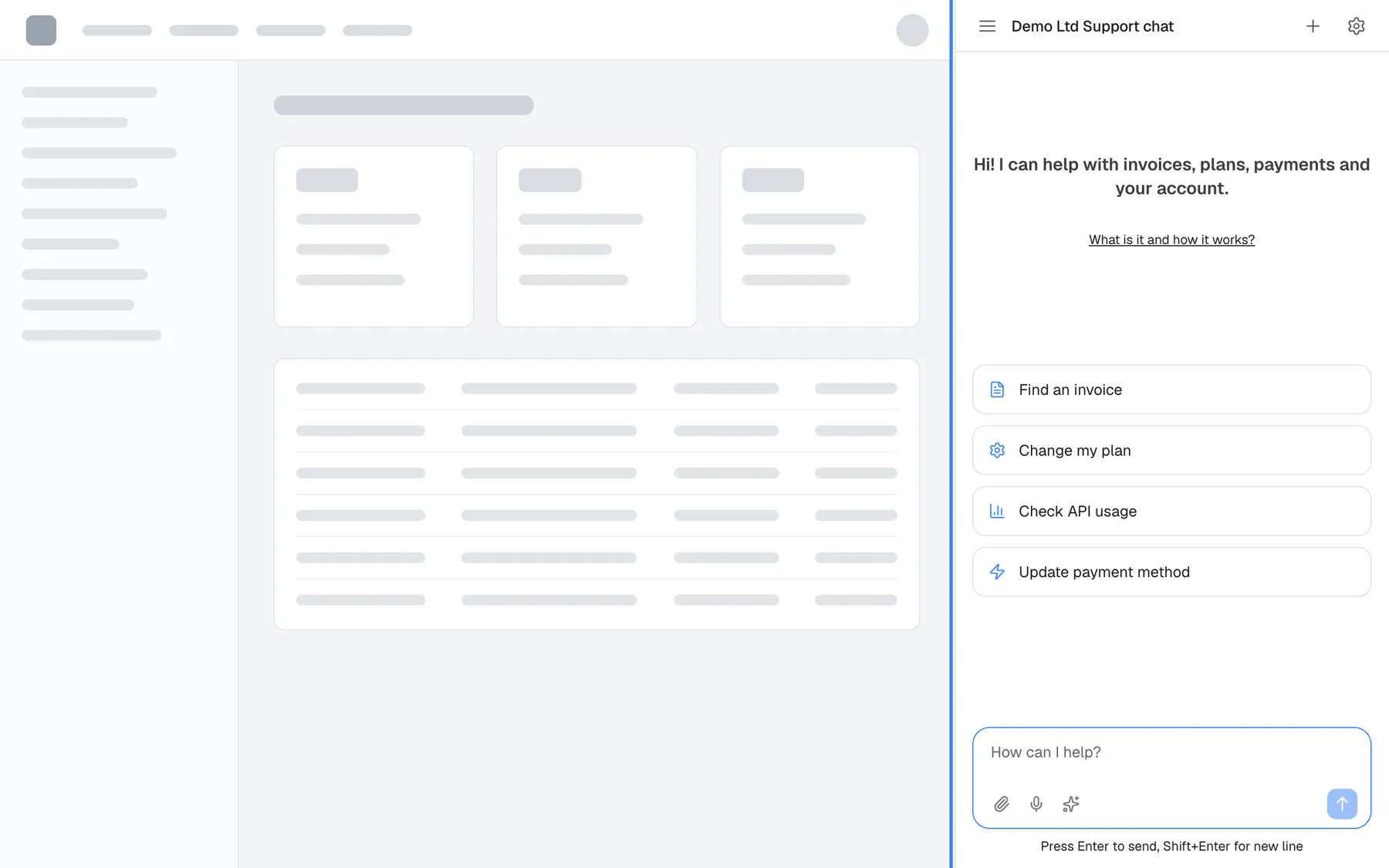
Task: Click the 'Demo Ltd Support chat' title
Action: point(1092,26)
